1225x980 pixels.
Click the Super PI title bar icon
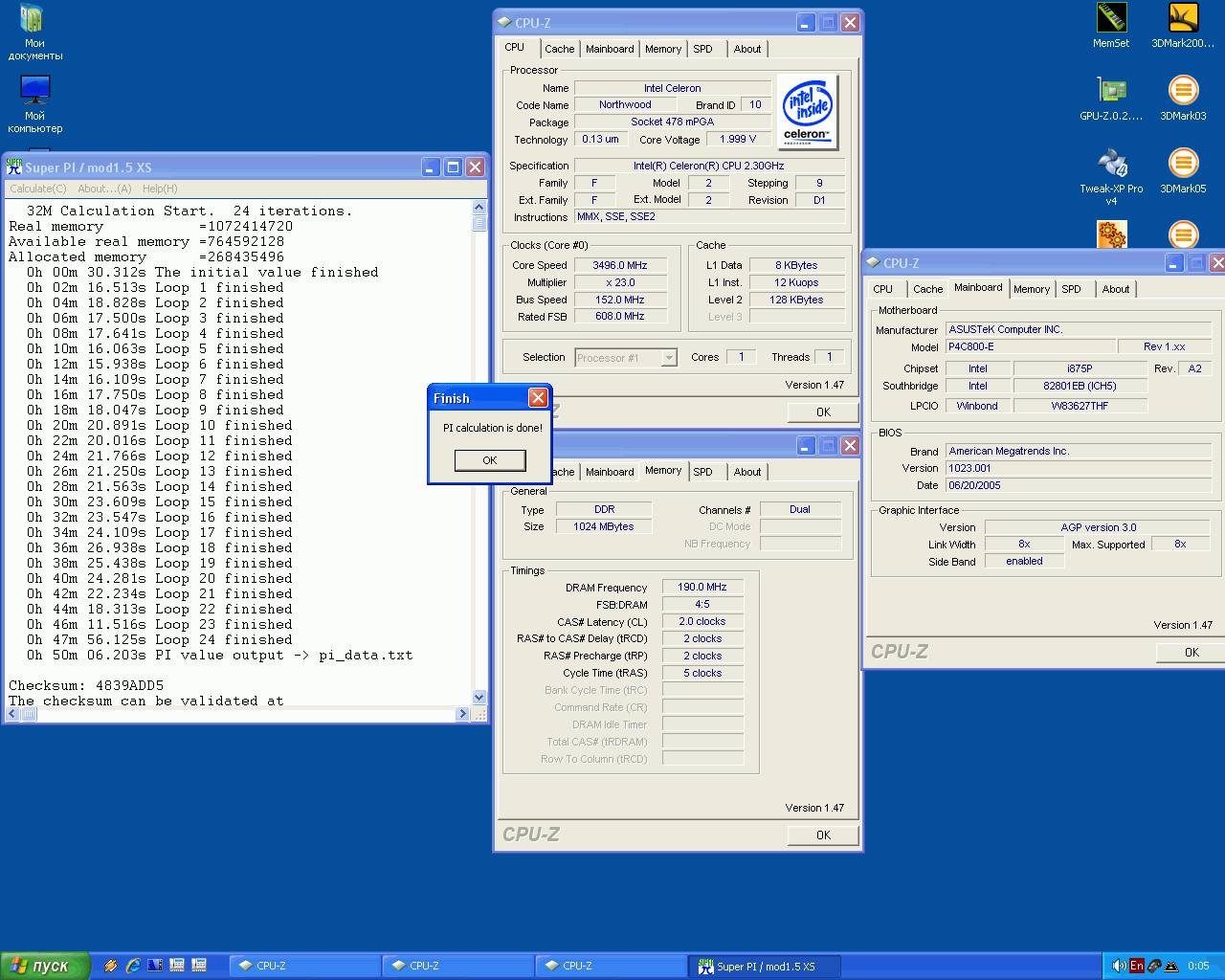[x=14, y=167]
